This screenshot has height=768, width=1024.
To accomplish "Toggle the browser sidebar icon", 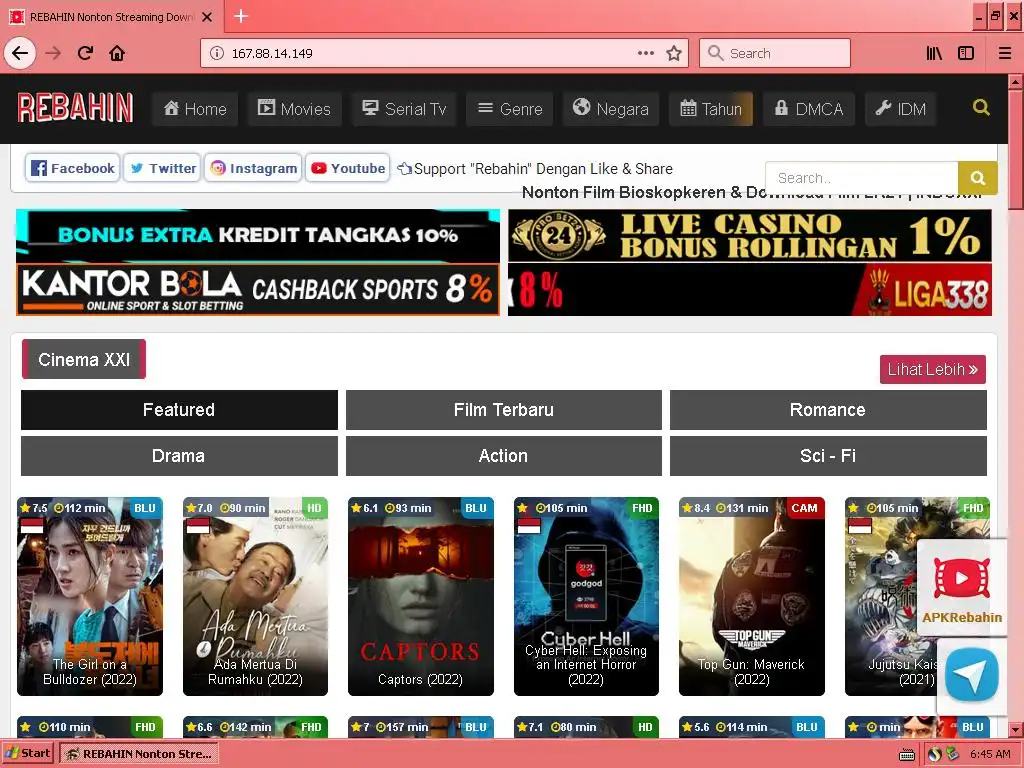I will coord(966,53).
